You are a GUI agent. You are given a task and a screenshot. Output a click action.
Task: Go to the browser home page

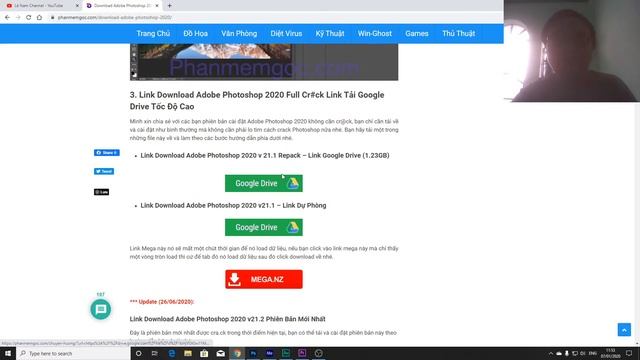point(39,18)
